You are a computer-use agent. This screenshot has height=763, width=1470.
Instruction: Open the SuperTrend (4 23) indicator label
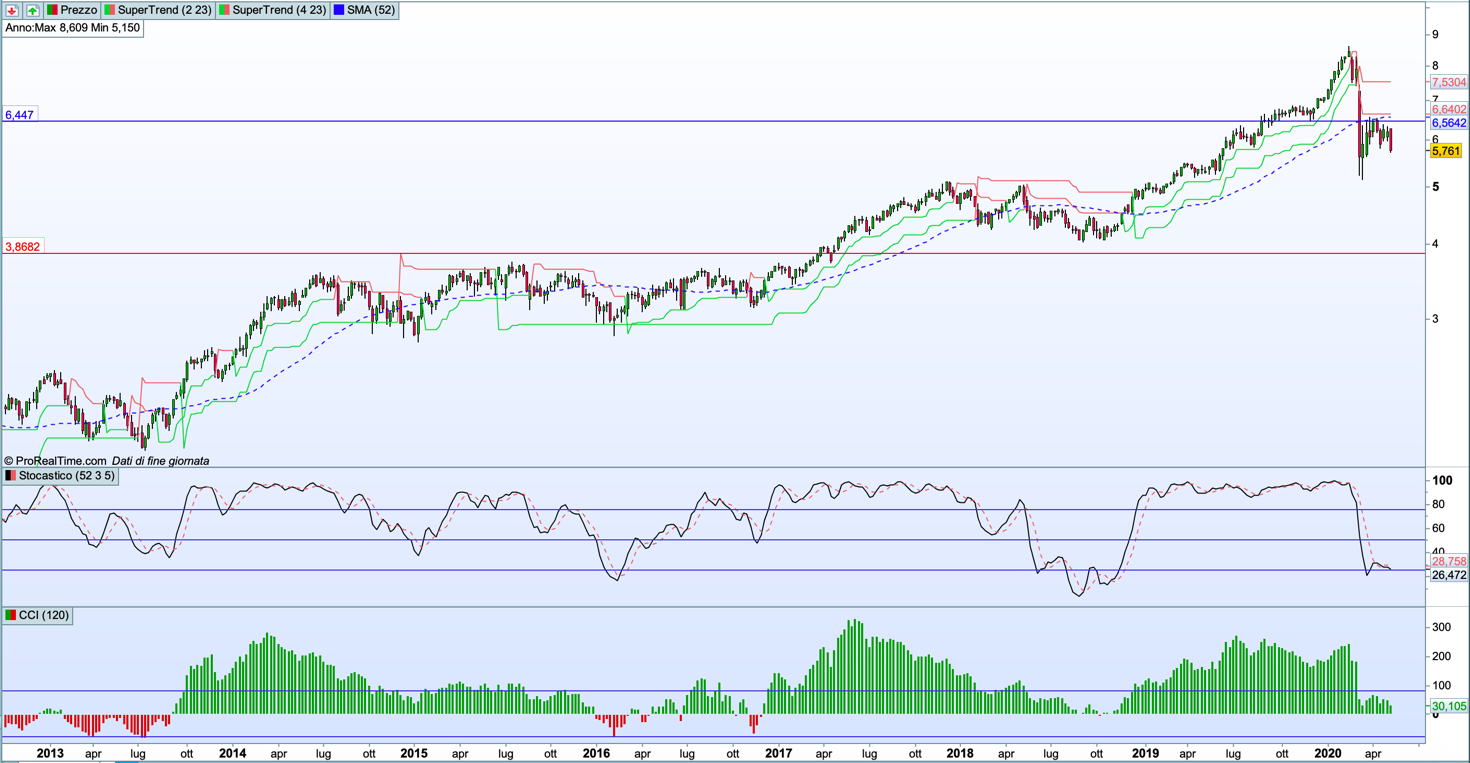click(273, 10)
